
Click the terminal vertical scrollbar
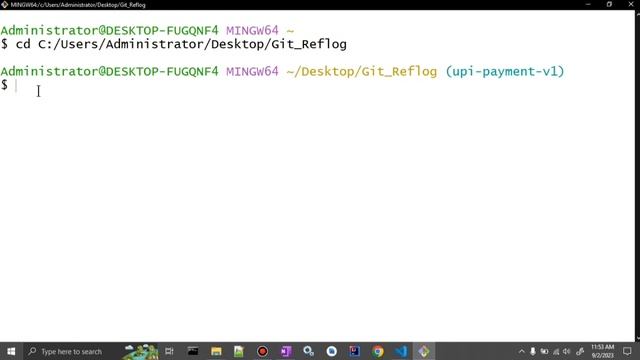pos(638,176)
